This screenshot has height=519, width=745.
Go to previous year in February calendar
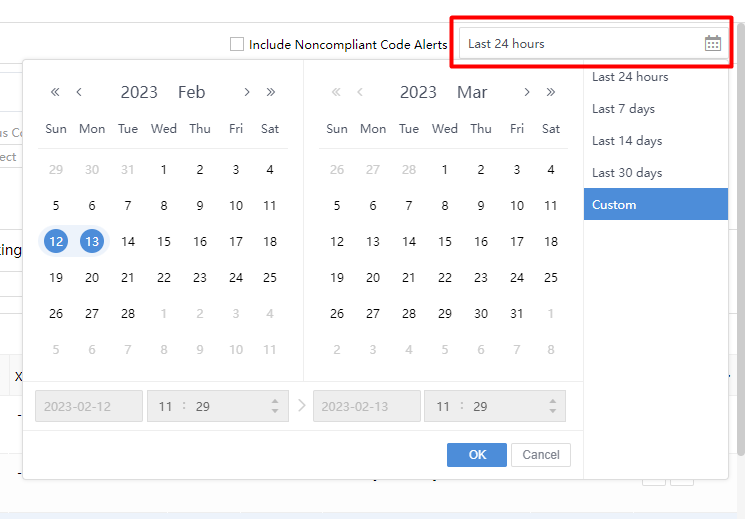coord(55,92)
